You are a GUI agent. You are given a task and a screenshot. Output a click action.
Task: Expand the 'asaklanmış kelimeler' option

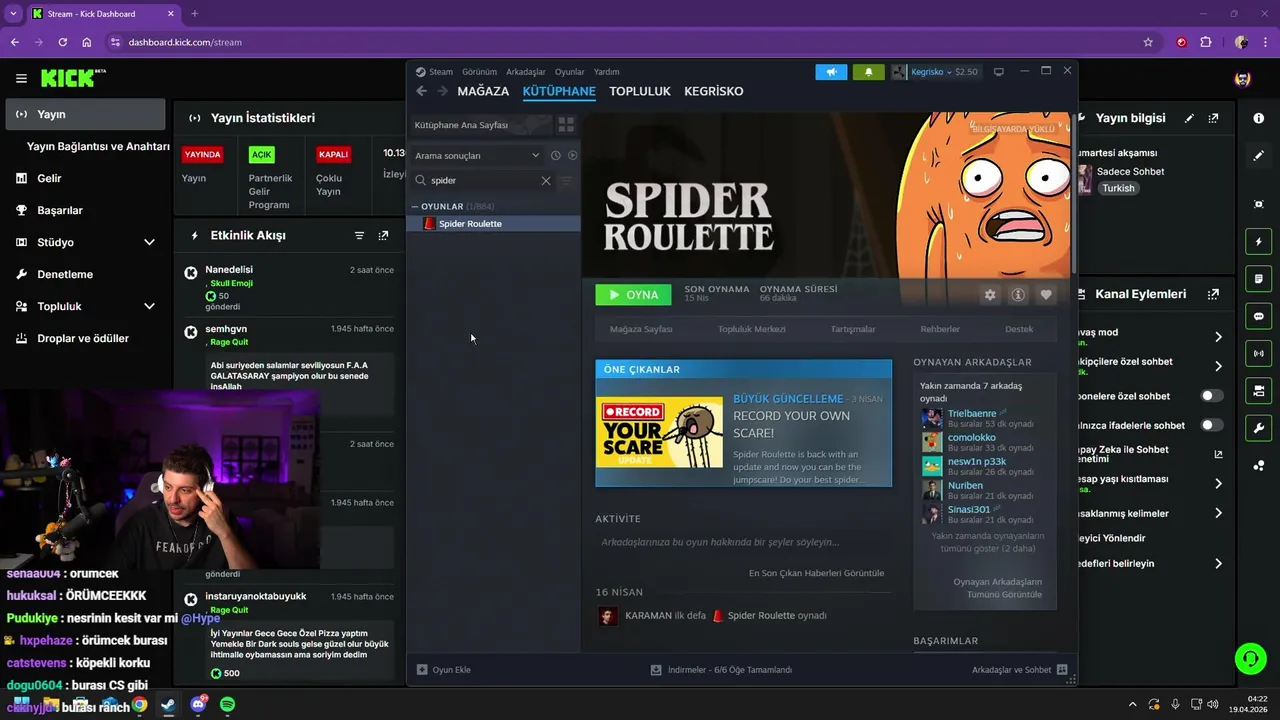[1218, 513]
